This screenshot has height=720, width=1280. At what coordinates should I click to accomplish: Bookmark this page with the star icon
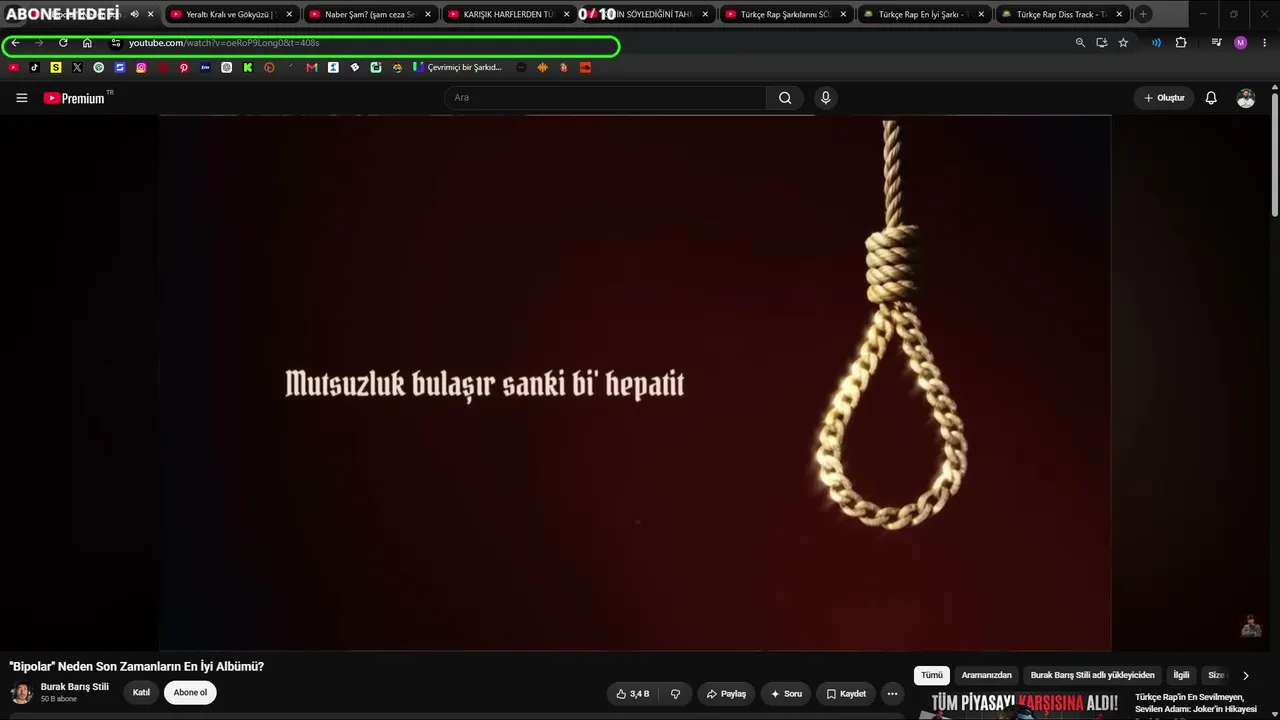[x=1123, y=43]
